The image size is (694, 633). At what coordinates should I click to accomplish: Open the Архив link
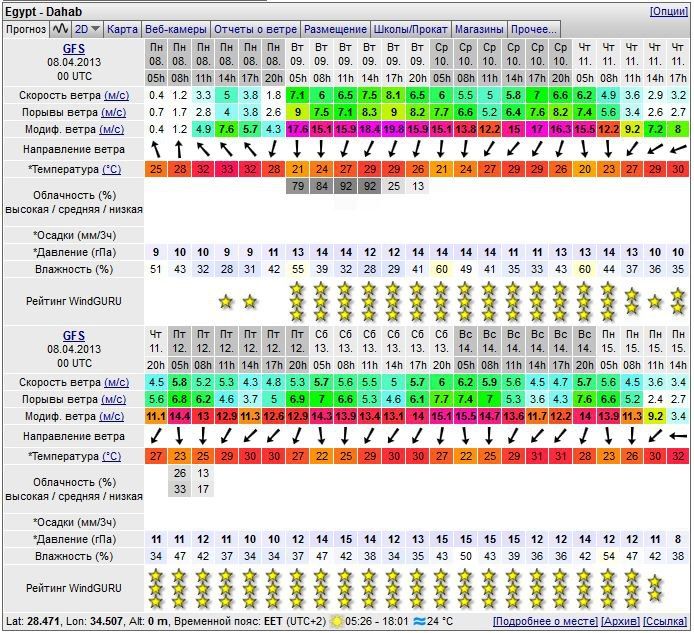click(620, 622)
